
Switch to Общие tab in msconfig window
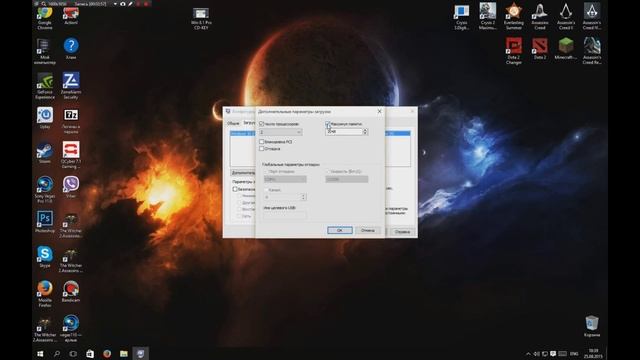coord(233,123)
